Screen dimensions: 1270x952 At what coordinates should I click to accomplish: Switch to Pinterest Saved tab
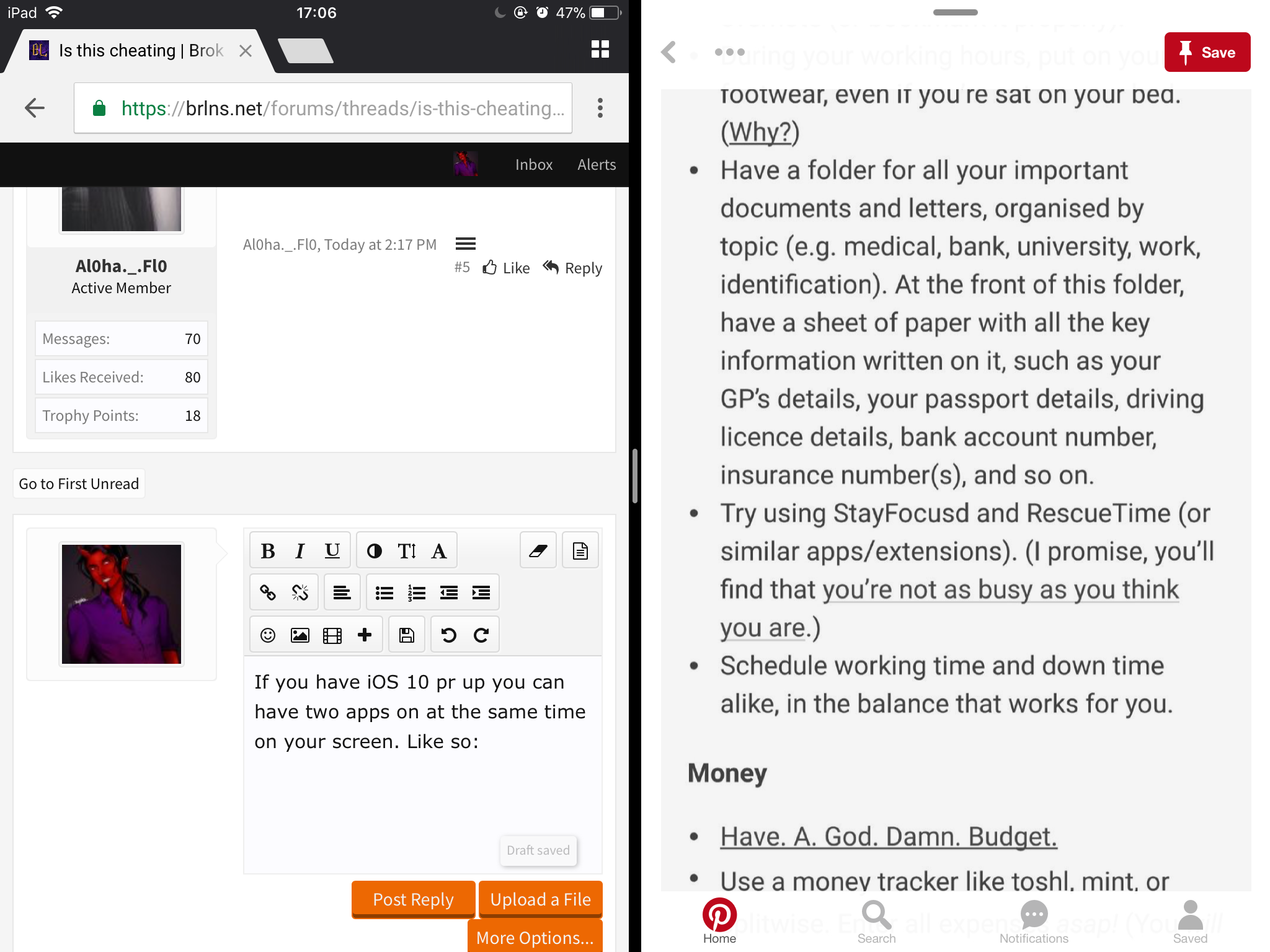pyautogui.click(x=1190, y=922)
